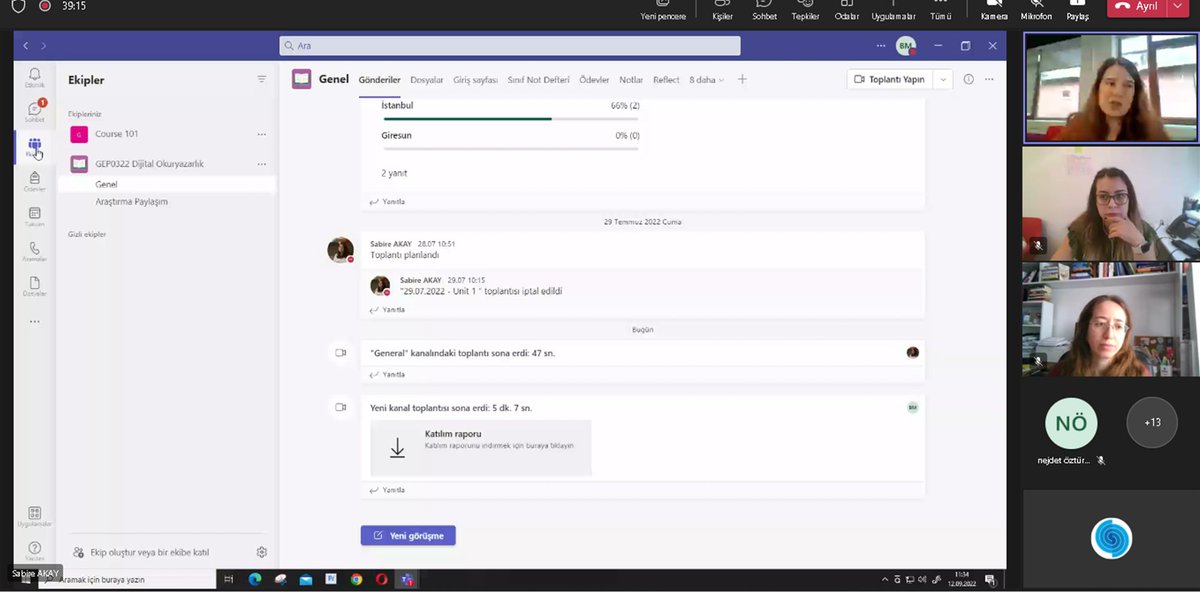This screenshot has height=592, width=1200.
Task: Select the Ekipler teams icon in sidebar
Action: (35, 148)
